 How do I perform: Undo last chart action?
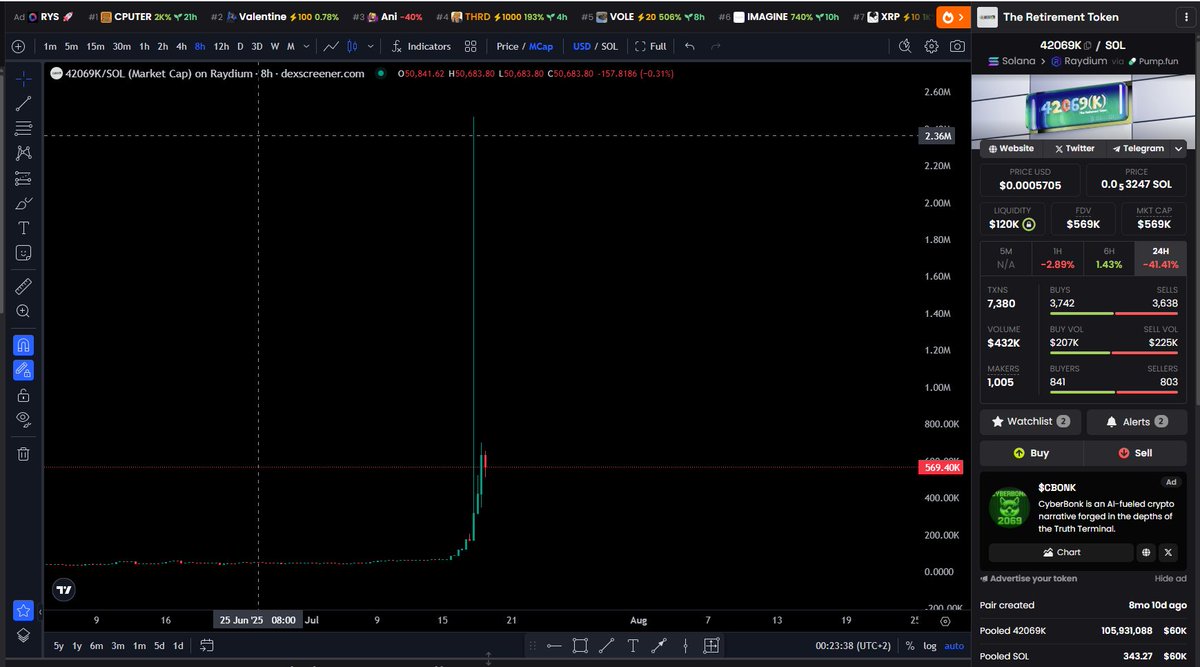point(690,46)
